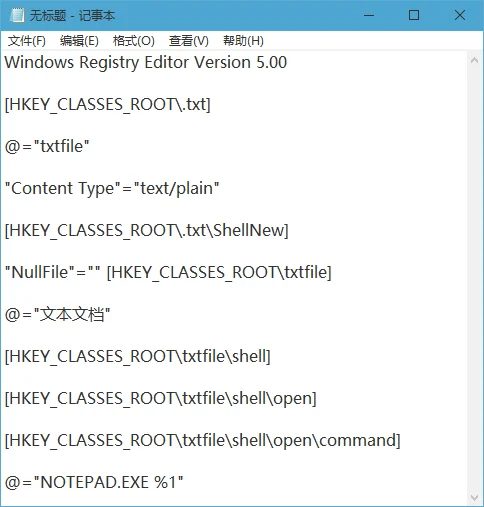The height and width of the screenshot is (507, 484).
Task: Close the Notepad window
Action: pos(460,15)
